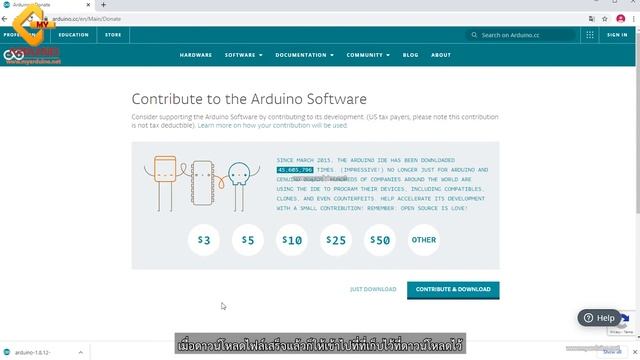Click the Search on Arduino.cc field

pyautogui.click(x=521, y=35)
